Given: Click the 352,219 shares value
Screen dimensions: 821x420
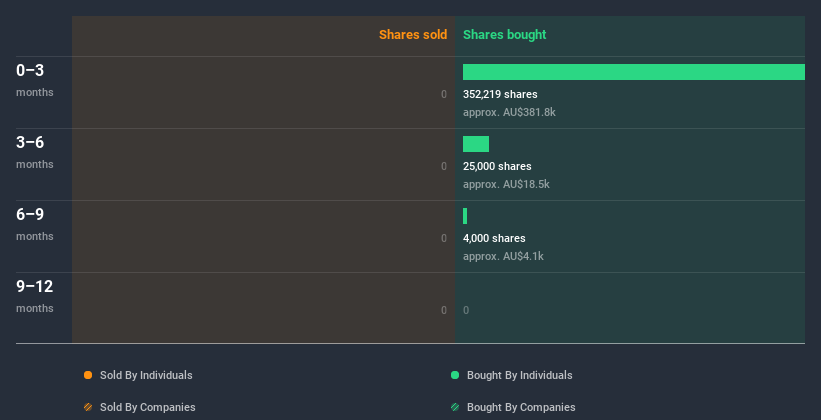Looking at the screenshot, I should click(x=500, y=94).
